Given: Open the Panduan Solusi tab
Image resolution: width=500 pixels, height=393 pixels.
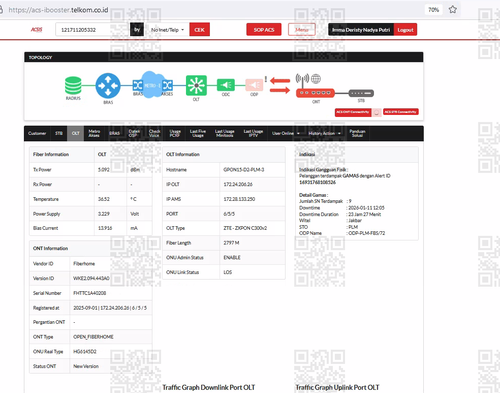Looking at the screenshot, I should [x=357, y=133].
